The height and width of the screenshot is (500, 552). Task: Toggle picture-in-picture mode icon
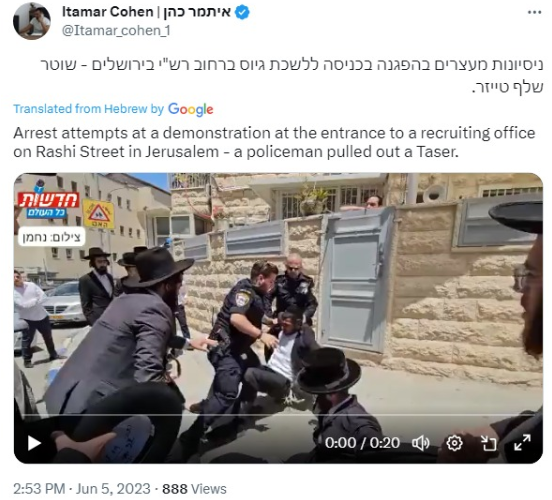488,443
